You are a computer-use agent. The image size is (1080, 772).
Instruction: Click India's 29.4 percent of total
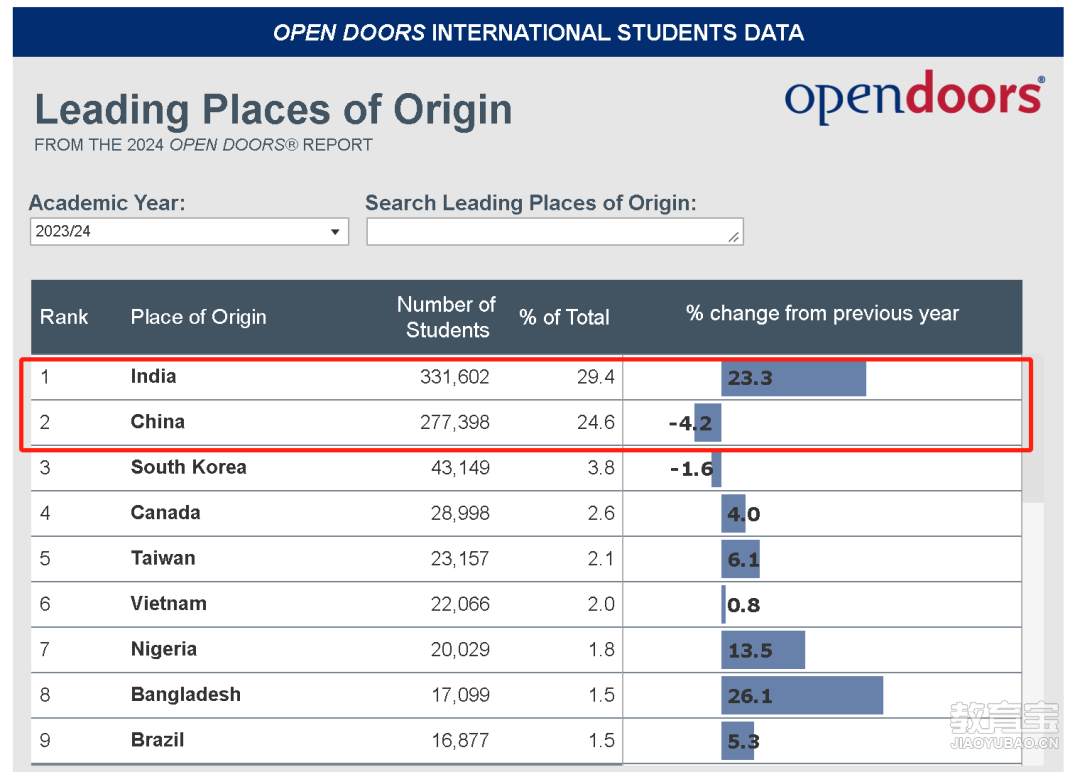596,377
